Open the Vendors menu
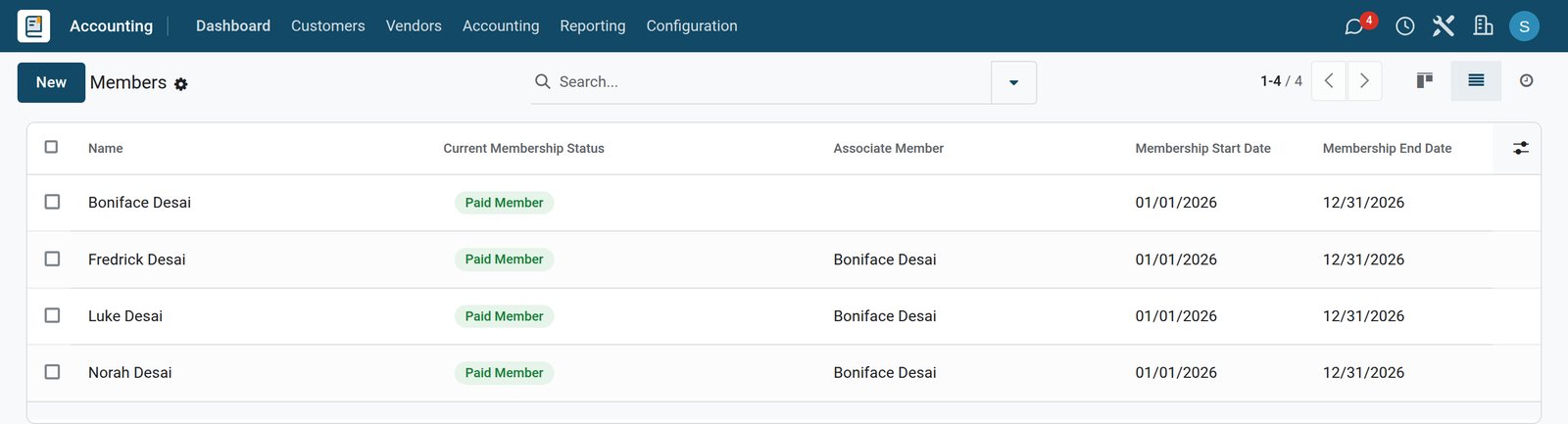1568x424 pixels. tap(414, 25)
